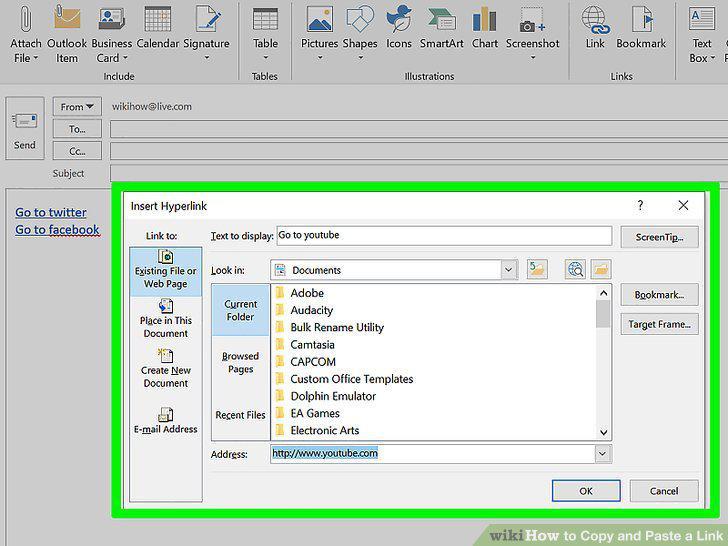Switch to Browsed Pages view
728x546 pixels.
240,363
